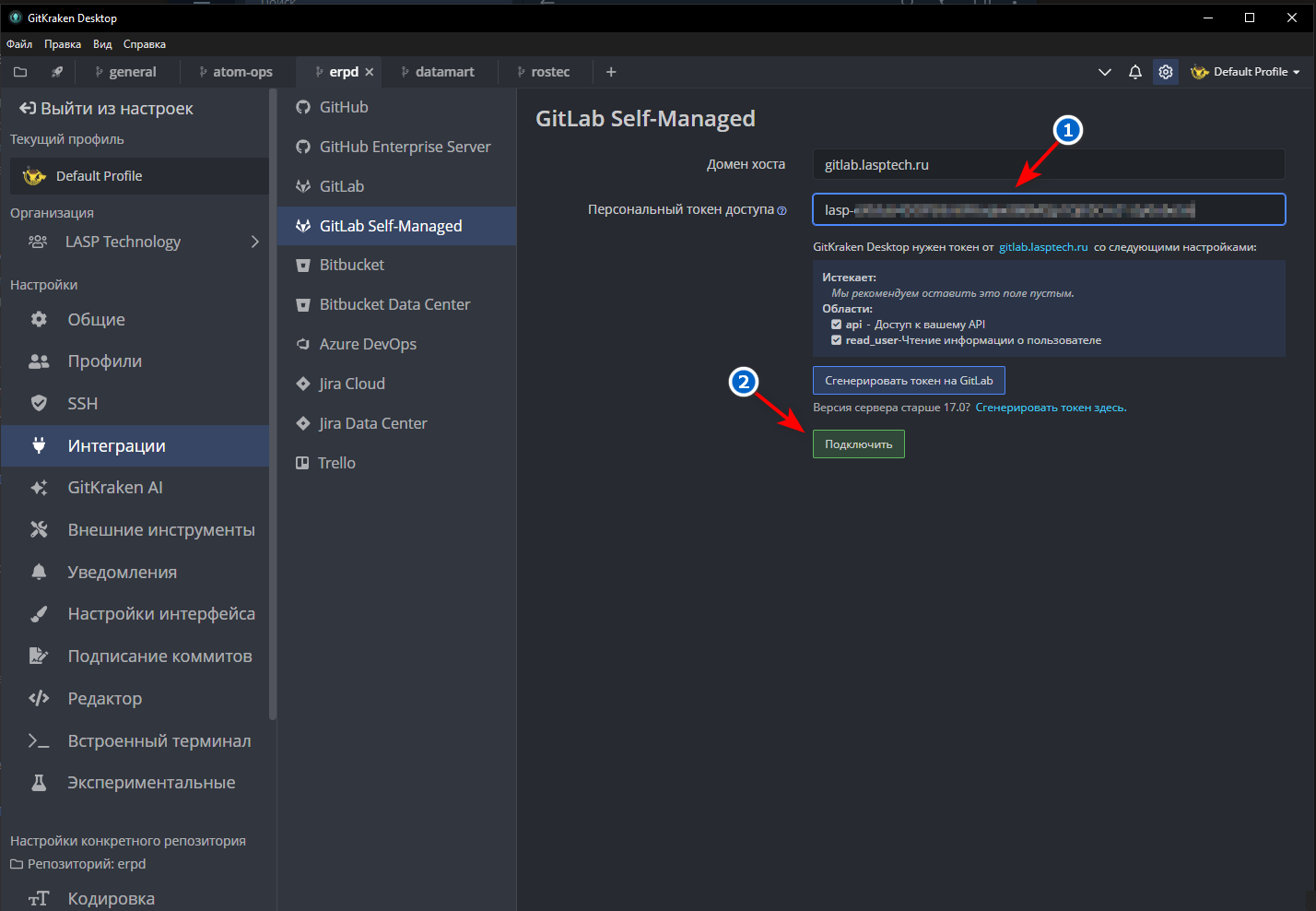Select Default Profile under Текущий профиль

tap(139, 176)
